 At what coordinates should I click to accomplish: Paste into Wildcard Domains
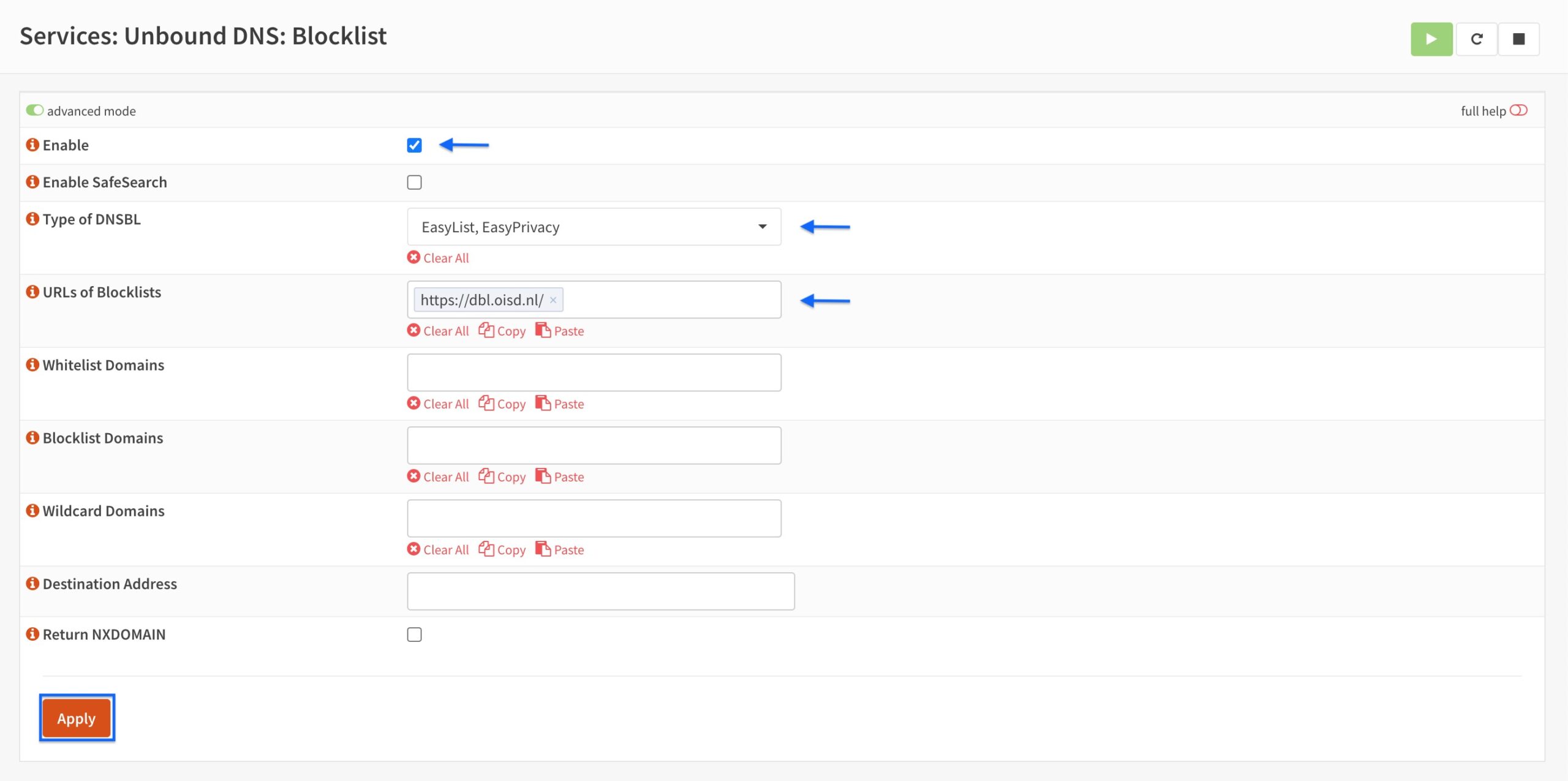click(560, 549)
